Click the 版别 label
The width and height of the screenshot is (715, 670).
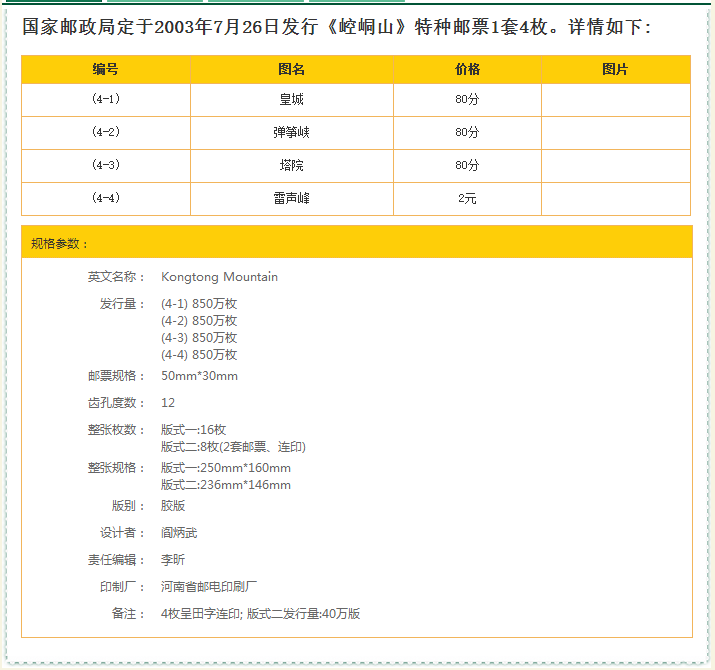click(129, 506)
